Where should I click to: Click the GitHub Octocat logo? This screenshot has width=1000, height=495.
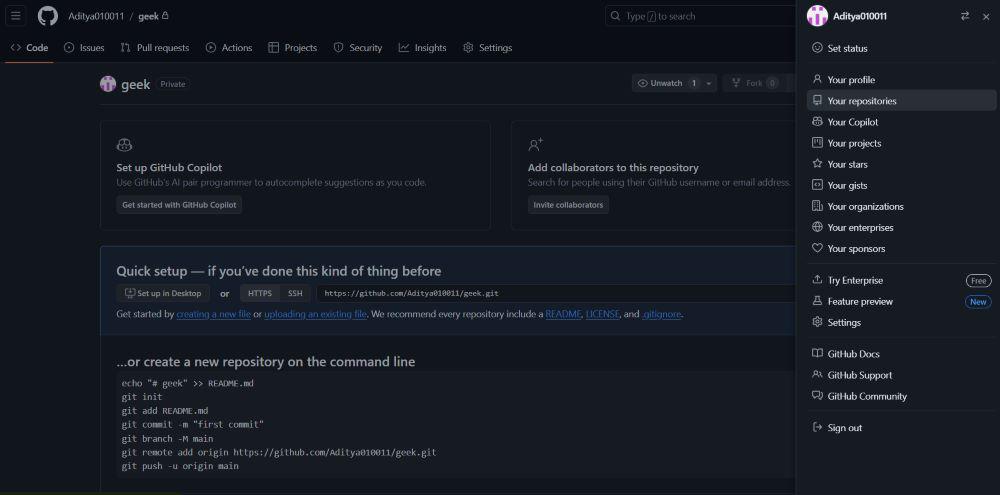coord(48,16)
